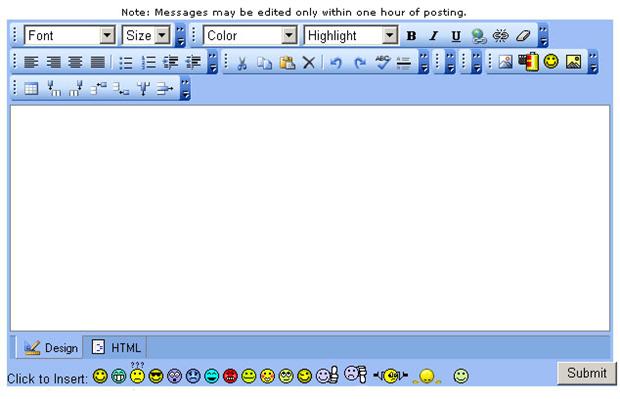Insert the blushing red-cheeked emoticon
The height and width of the screenshot is (399, 620).
(267, 376)
